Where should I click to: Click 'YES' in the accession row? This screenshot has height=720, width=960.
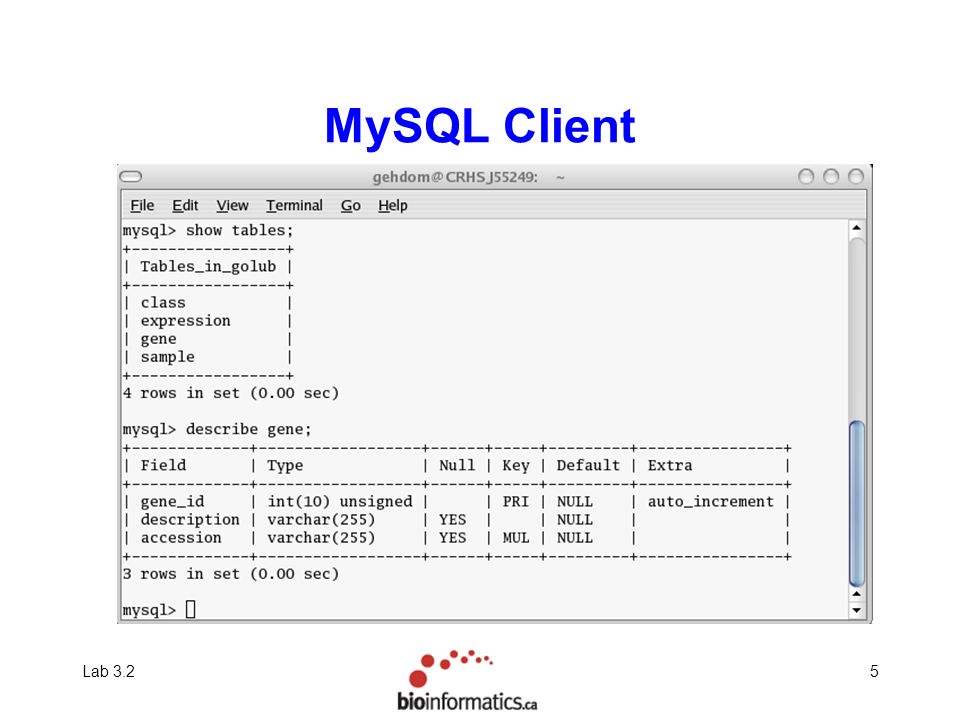452,538
